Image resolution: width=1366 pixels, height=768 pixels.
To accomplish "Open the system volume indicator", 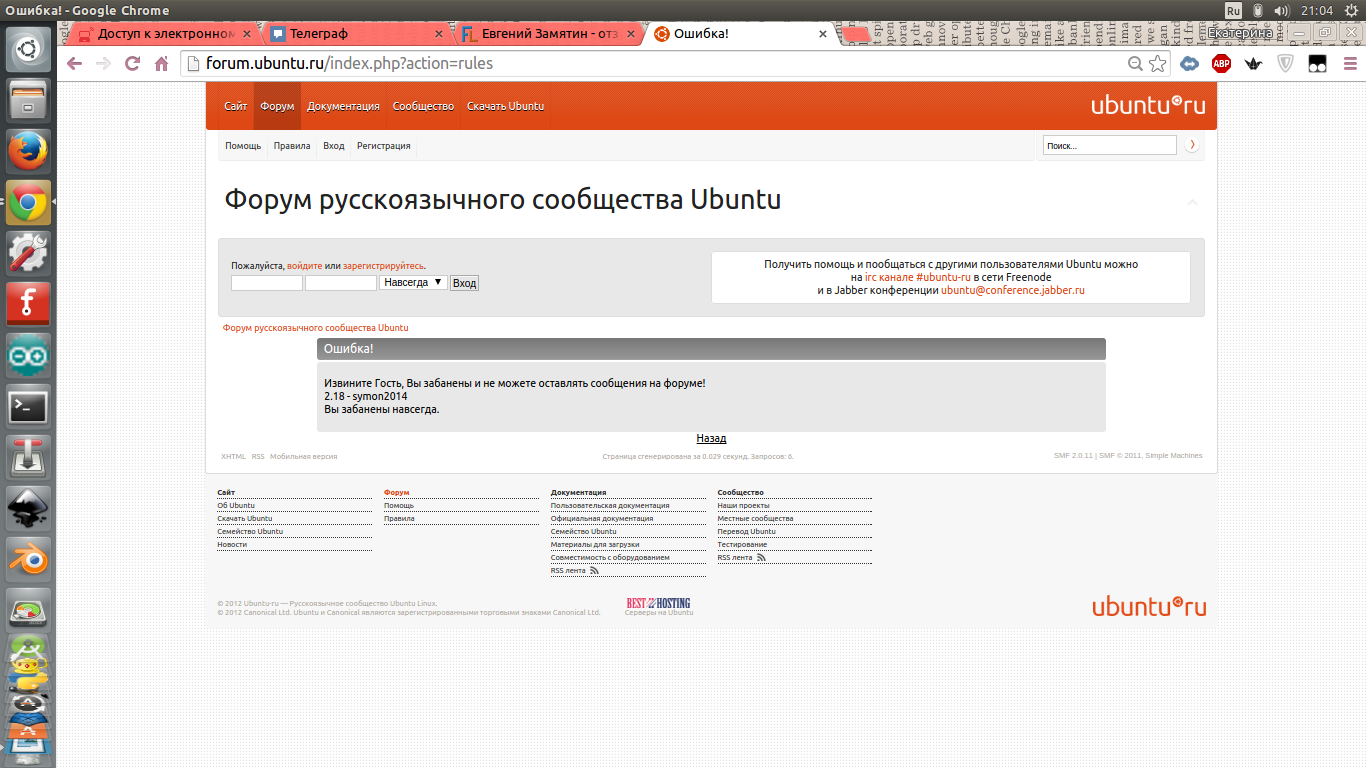I will (1283, 10).
